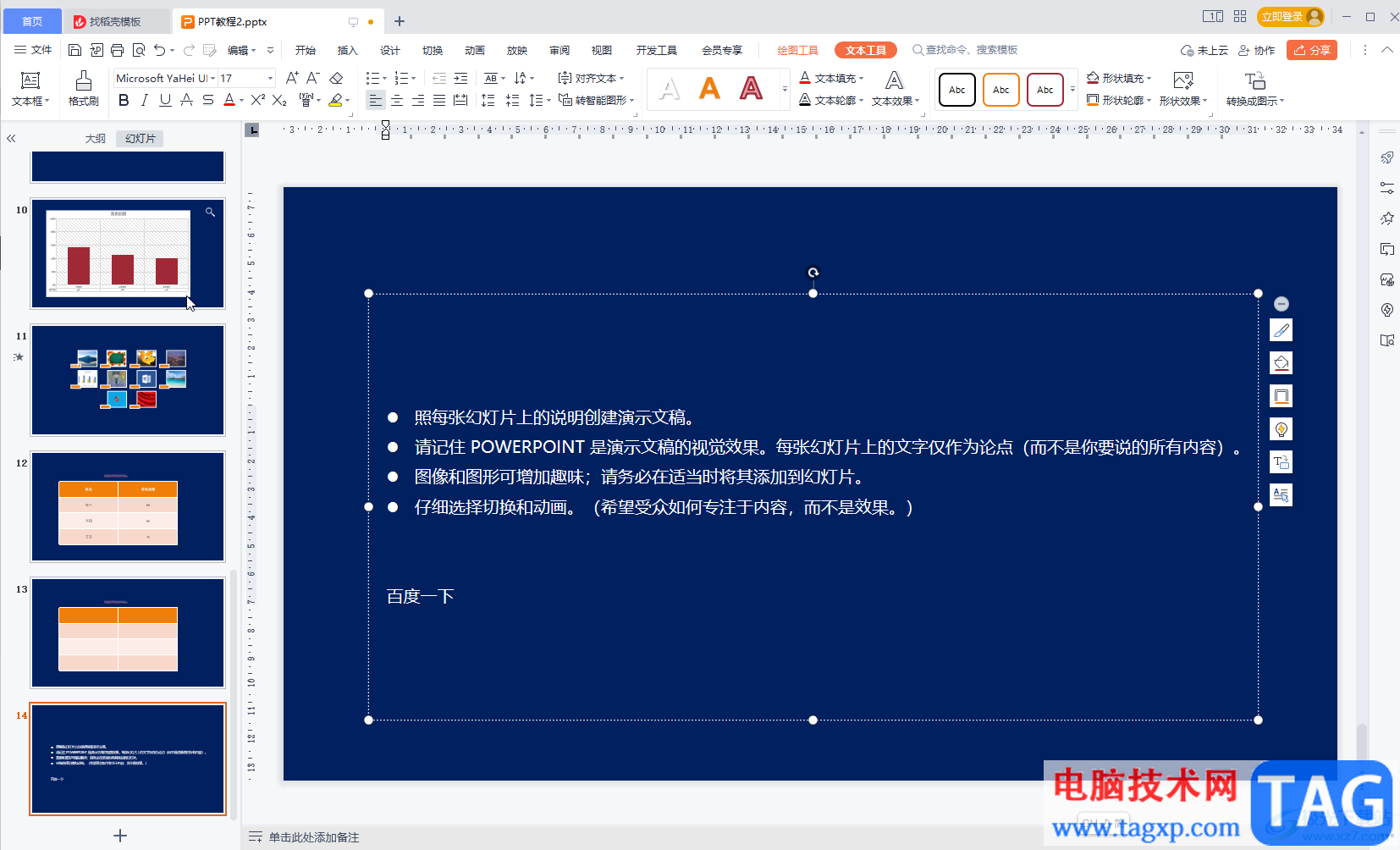Screen dimensions: 1400x850
Task: Click the Save icon
Action: (74, 50)
